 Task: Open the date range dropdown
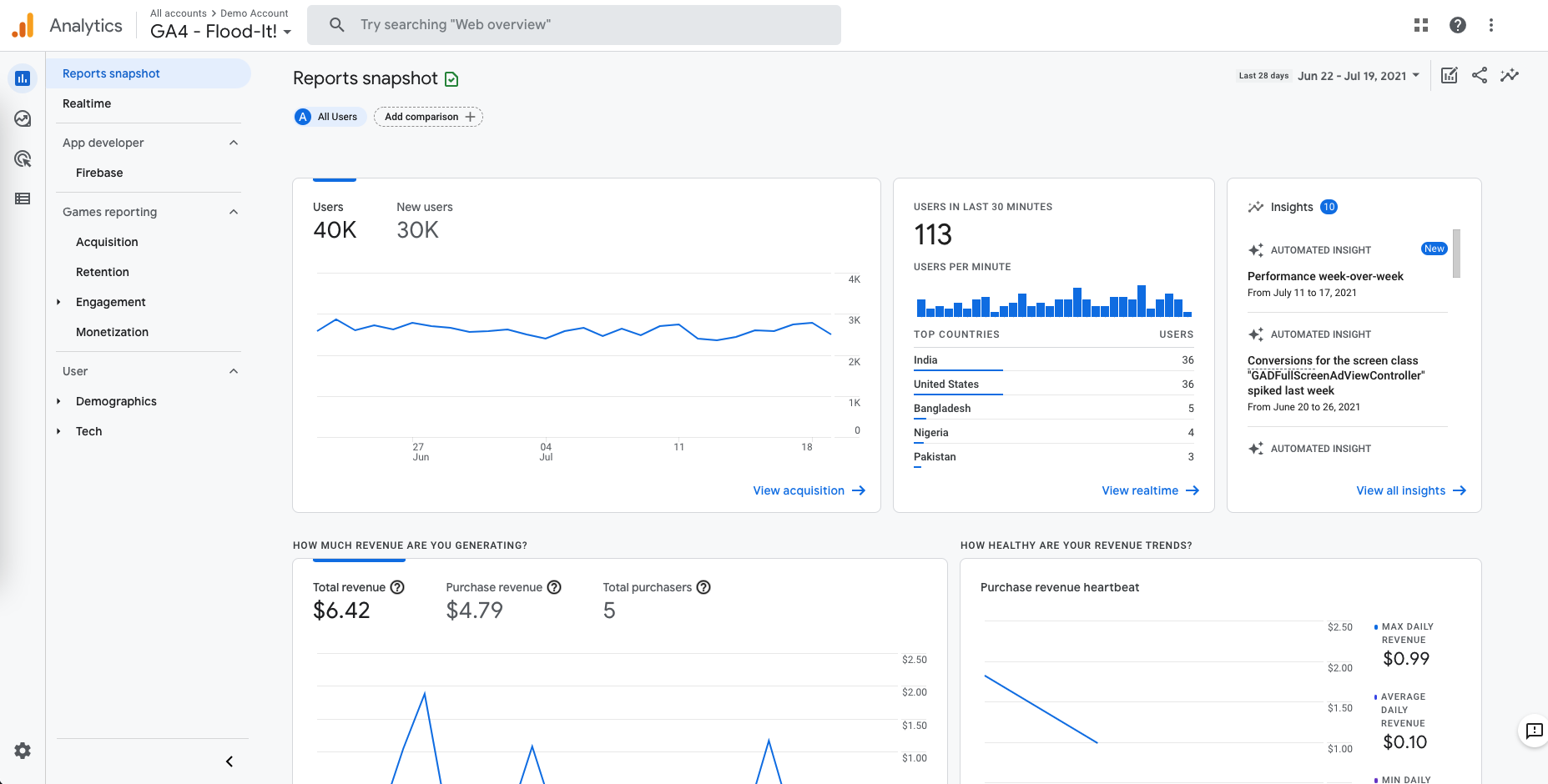1358,76
